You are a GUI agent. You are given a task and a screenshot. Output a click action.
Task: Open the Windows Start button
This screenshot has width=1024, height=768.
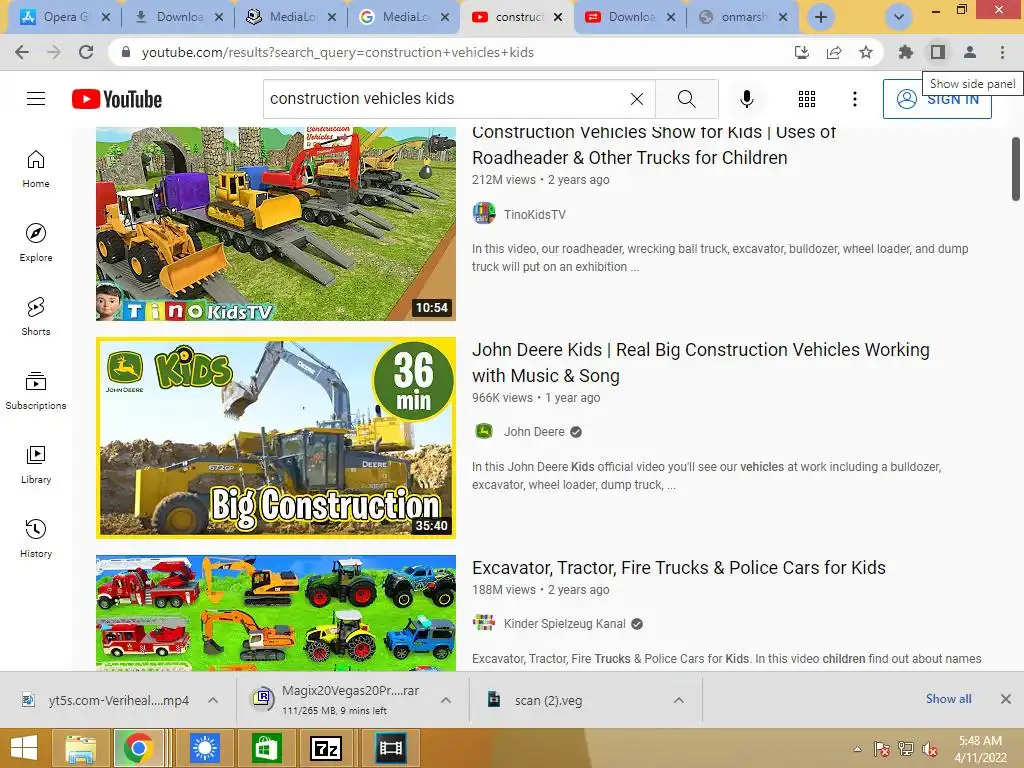coord(24,748)
